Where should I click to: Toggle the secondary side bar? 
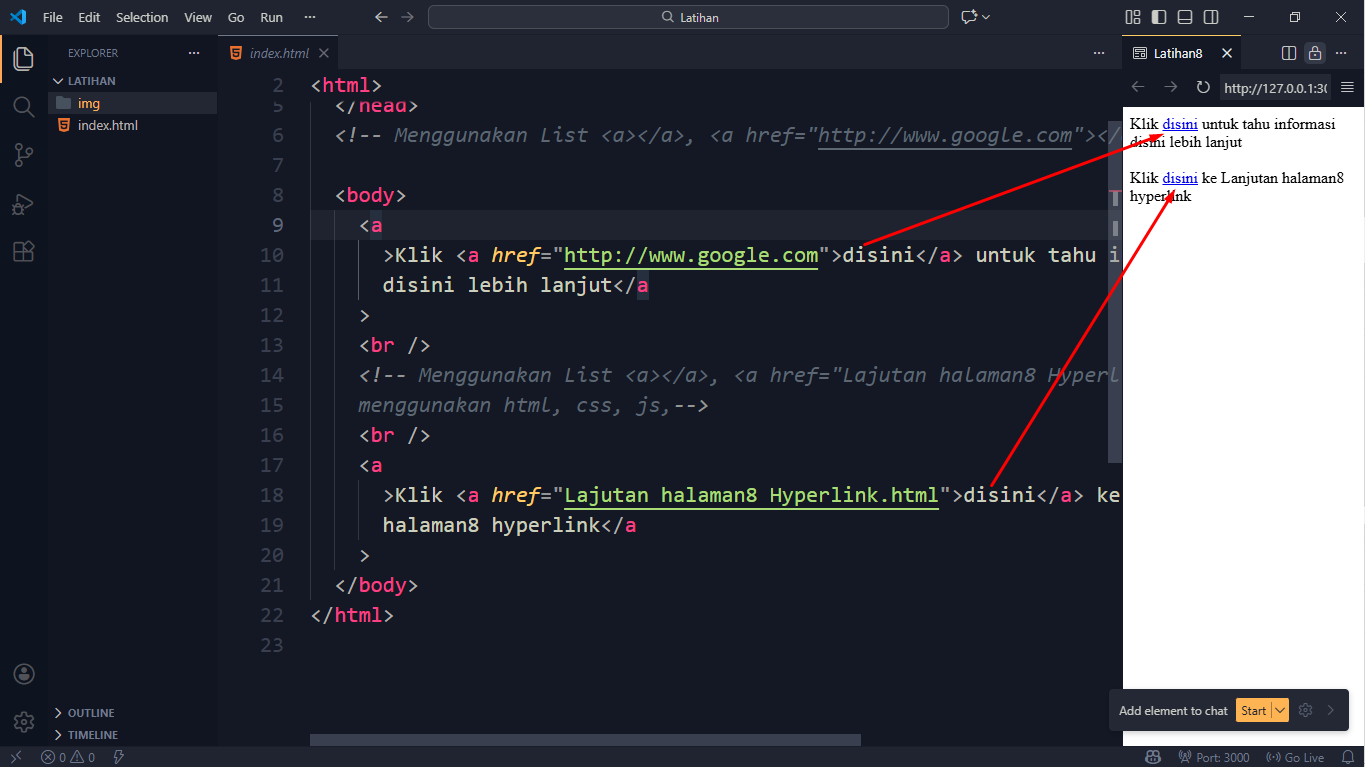[x=1211, y=17]
